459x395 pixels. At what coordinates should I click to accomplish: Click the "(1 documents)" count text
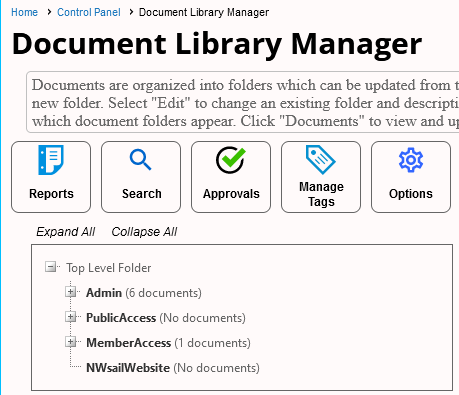coord(212,343)
